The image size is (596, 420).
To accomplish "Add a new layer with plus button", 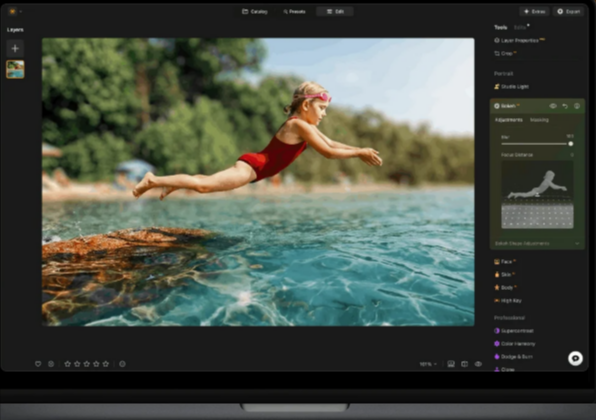I will (x=15, y=48).
